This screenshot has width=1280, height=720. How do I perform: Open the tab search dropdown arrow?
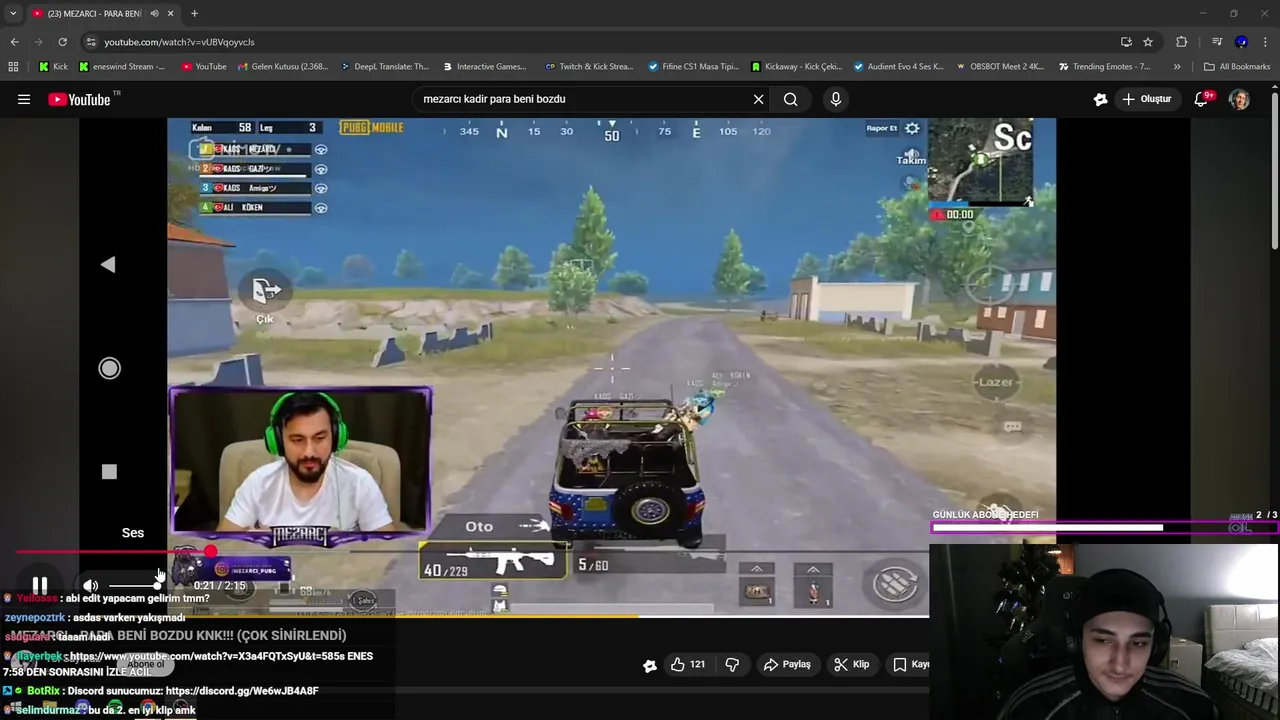click(13, 13)
